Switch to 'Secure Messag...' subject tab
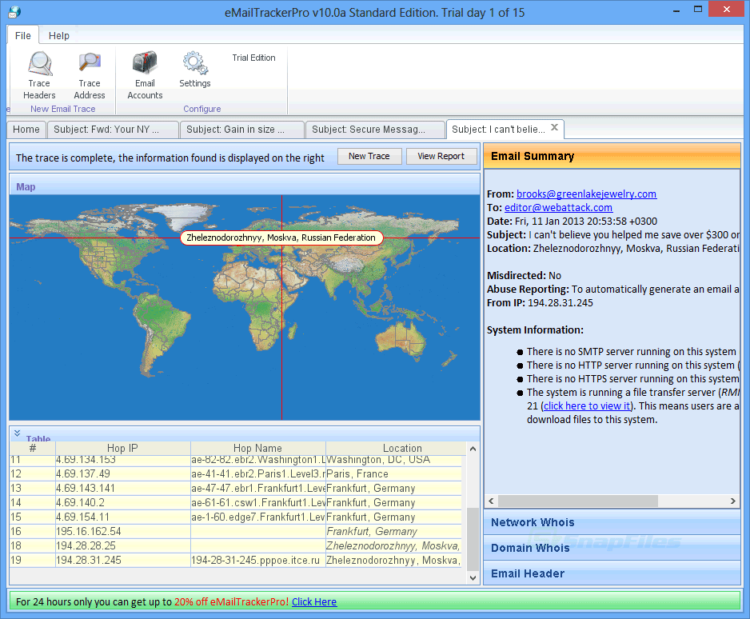This screenshot has width=750, height=619. click(x=375, y=130)
